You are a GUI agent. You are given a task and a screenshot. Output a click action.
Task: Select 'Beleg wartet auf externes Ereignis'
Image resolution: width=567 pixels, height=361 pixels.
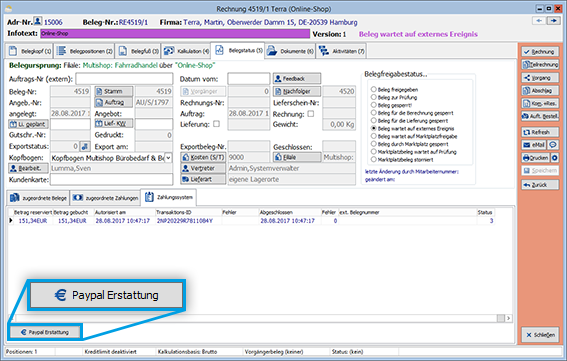tap(374, 128)
